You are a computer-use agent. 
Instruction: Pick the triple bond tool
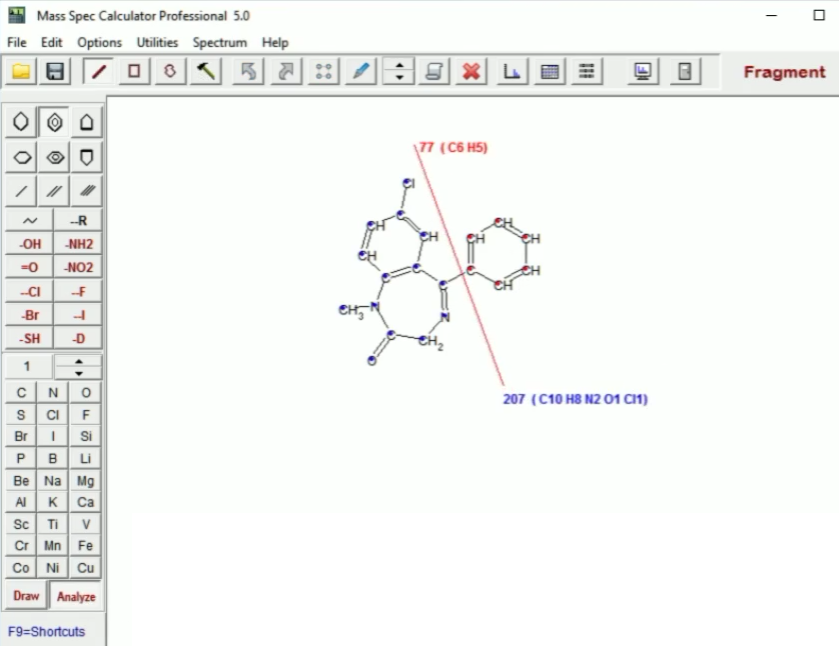(x=85, y=190)
